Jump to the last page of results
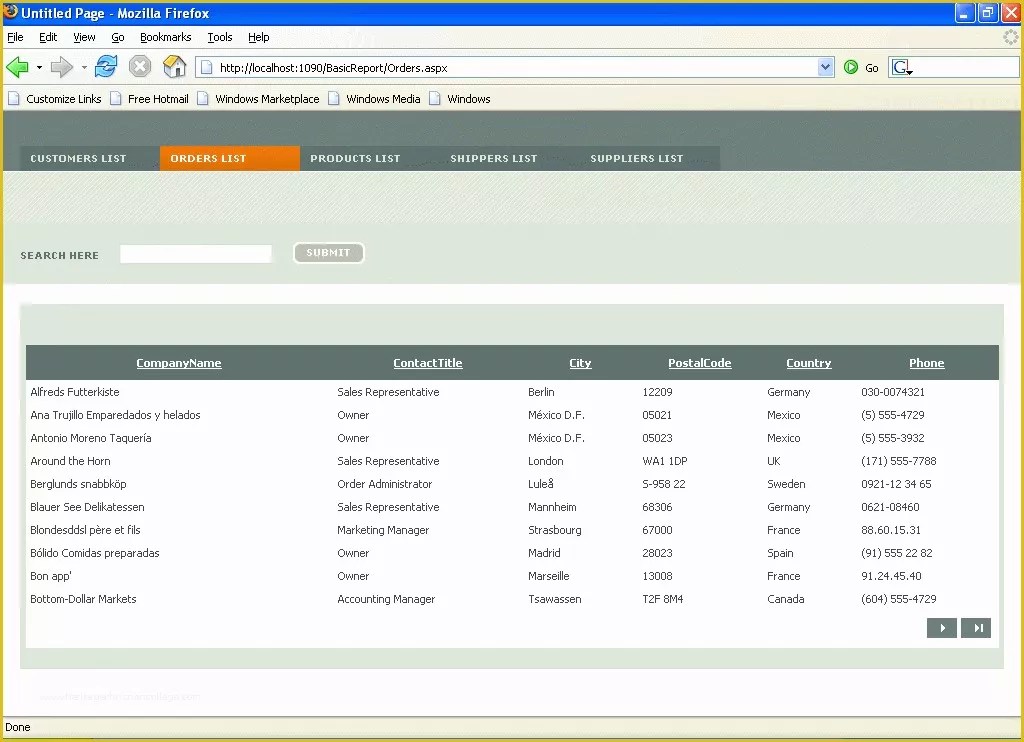Viewport: 1024px width, 742px height. pyautogui.click(x=976, y=627)
